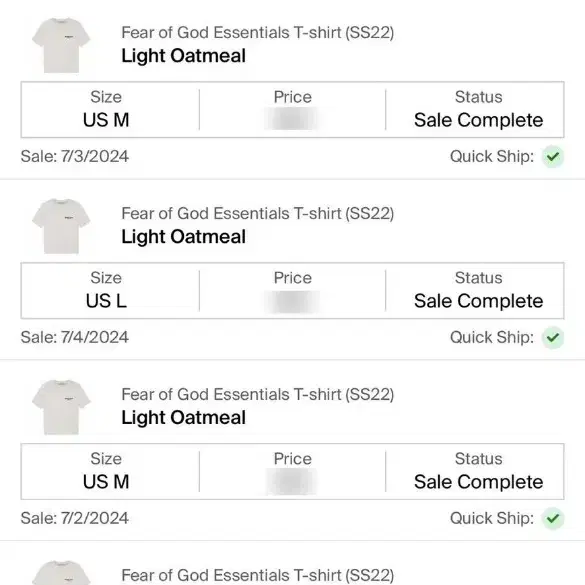Click the blurred price of the 7/2/2024 sale

click(x=292, y=482)
